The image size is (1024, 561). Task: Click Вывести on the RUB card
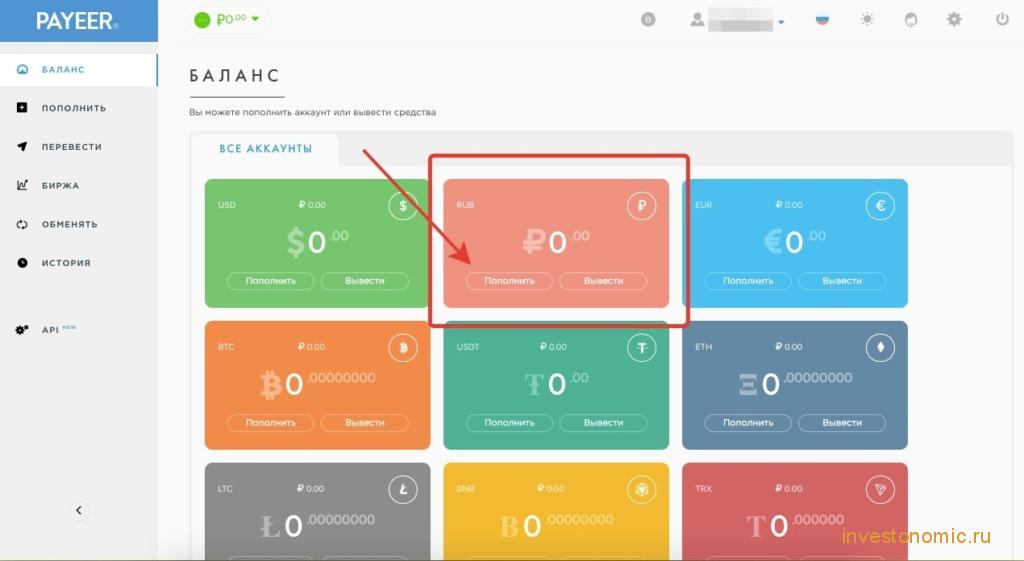coord(603,281)
